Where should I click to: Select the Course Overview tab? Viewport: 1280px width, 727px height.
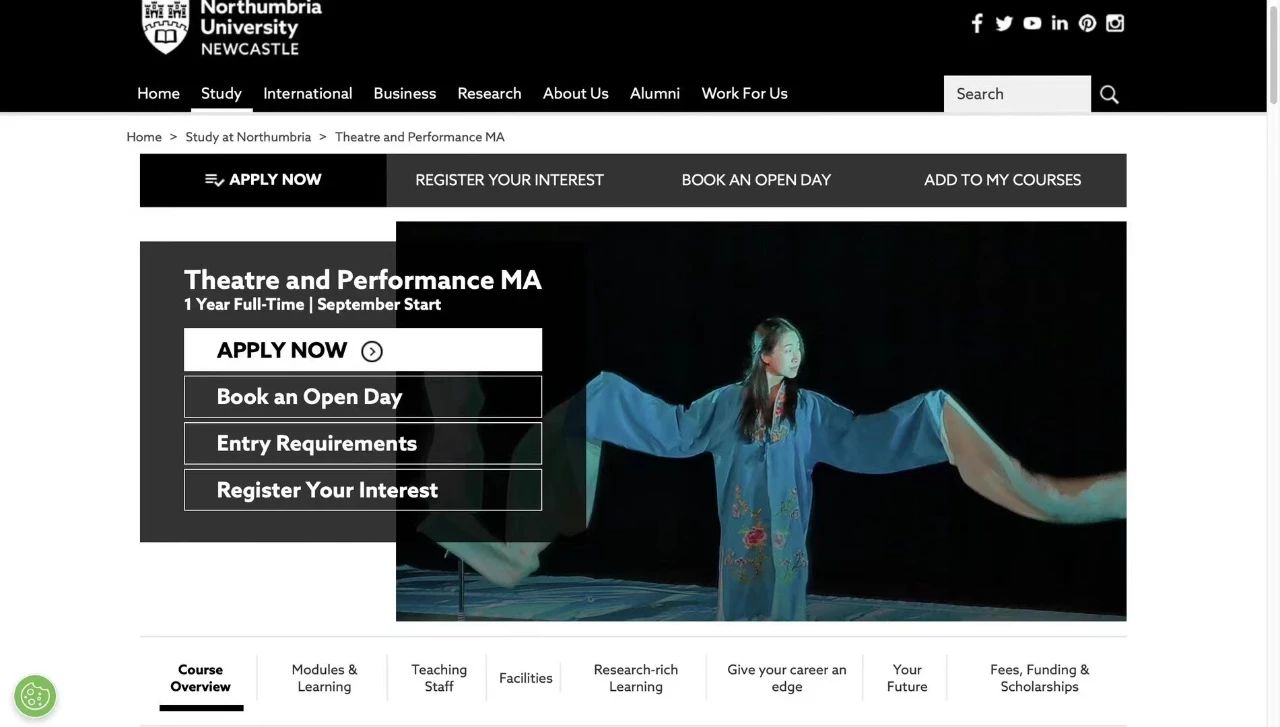200,678
